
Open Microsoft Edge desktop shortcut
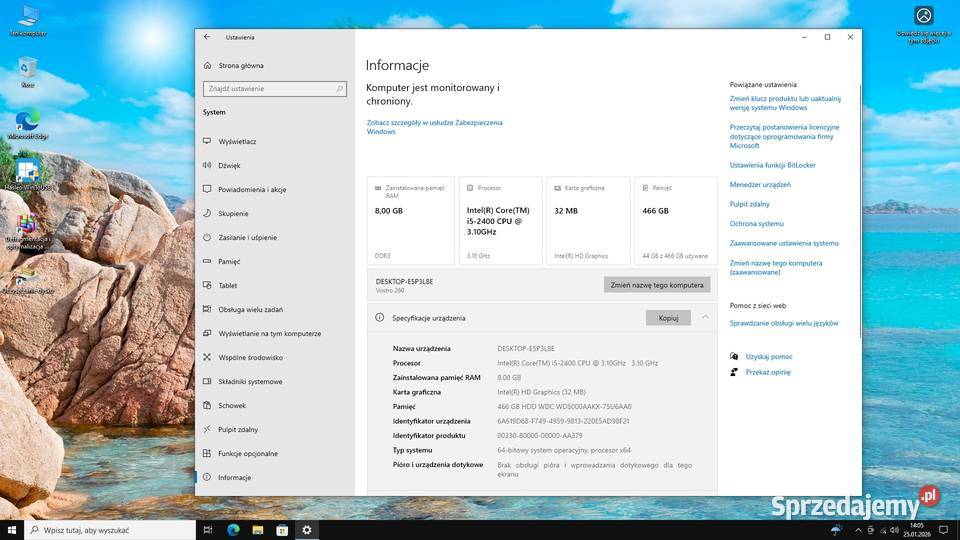[28, 124]
